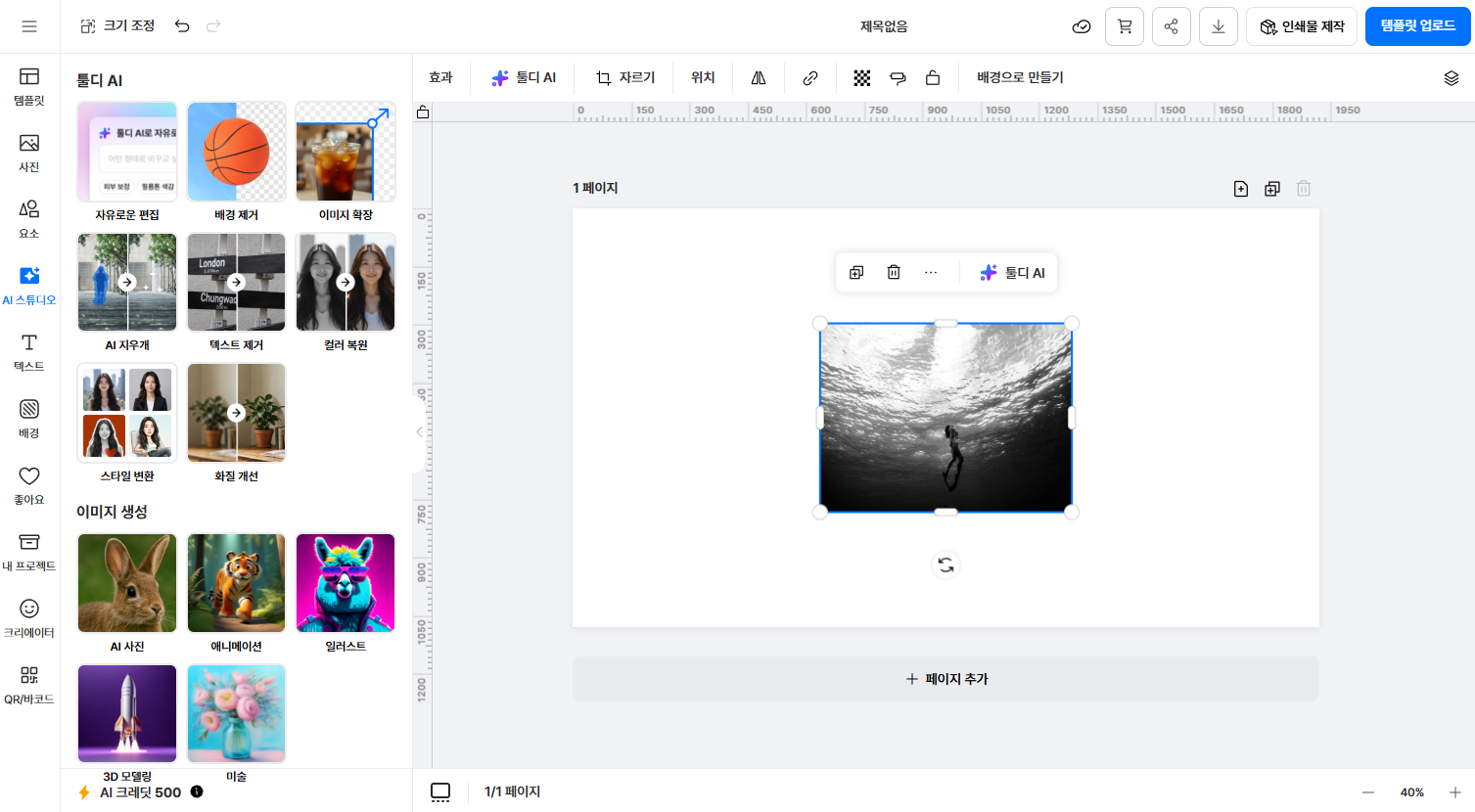Open more options in floating bar
Viewport: 1475px width, 812px height.
click(931, 273)
